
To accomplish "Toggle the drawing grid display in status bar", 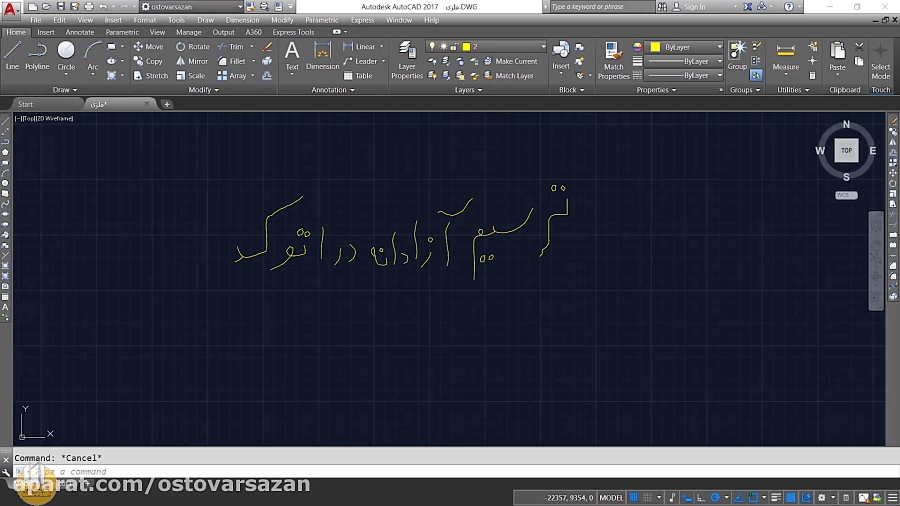I will pyautogui.click(x=633, y=497).
